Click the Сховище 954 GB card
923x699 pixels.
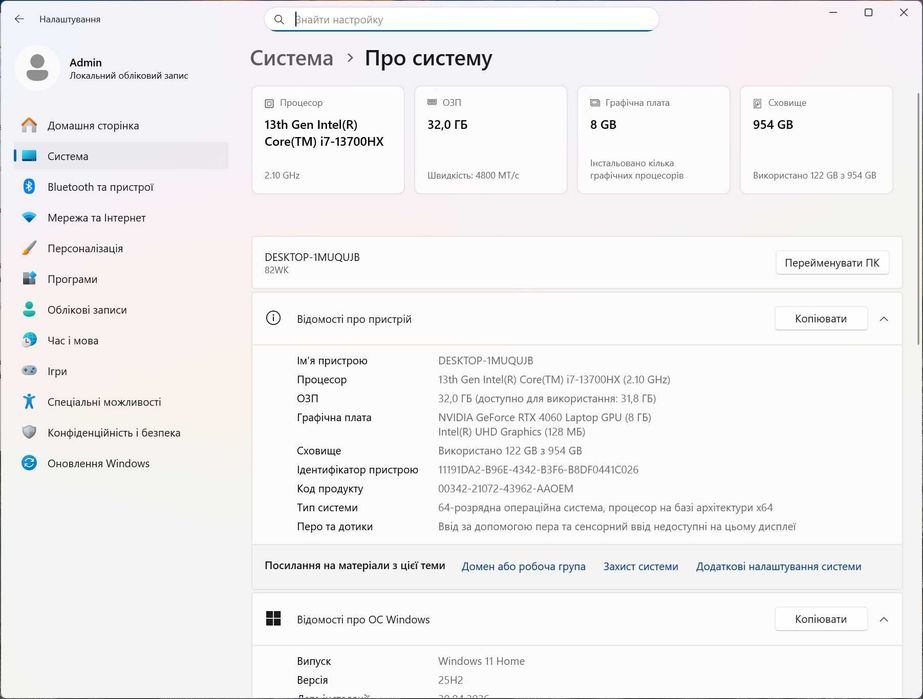click(816, 140)
